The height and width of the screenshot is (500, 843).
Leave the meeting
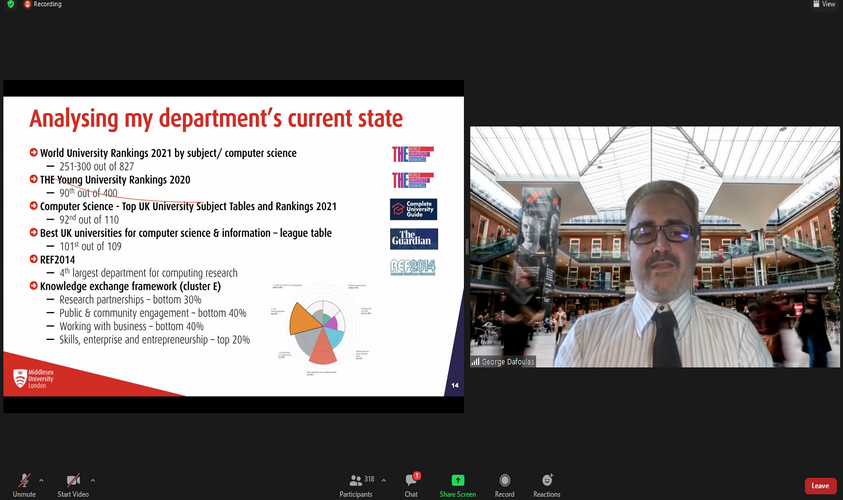[x=819, y=485]
